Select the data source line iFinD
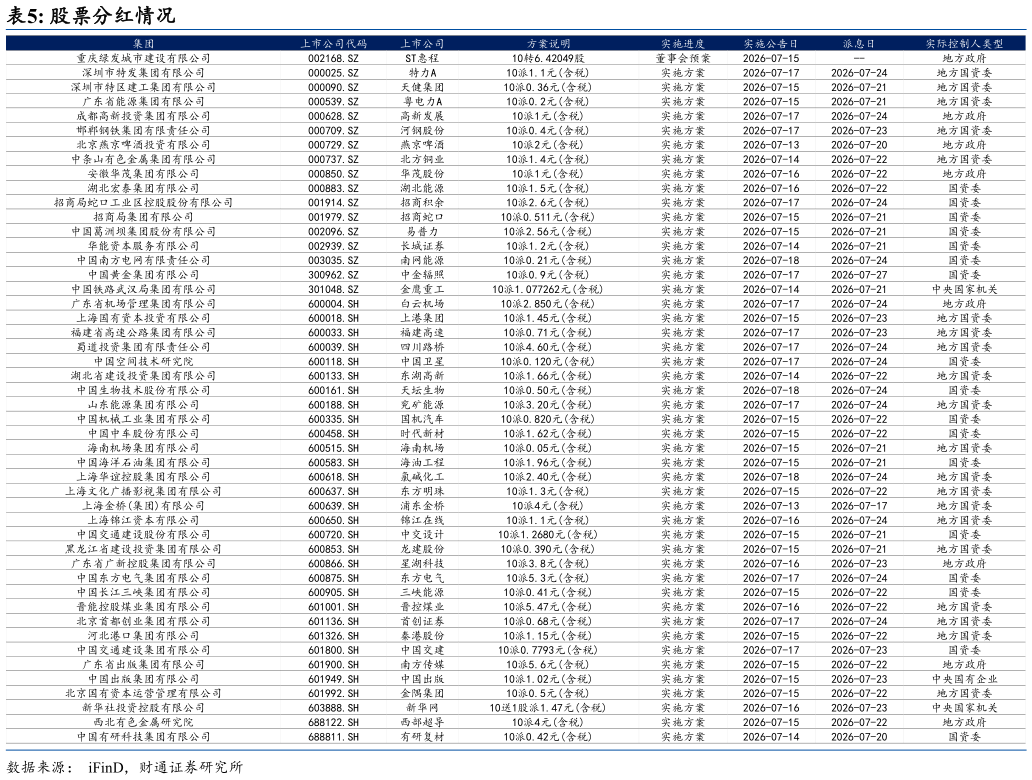This screenshot has width=1032, height=780. (124, 767)
